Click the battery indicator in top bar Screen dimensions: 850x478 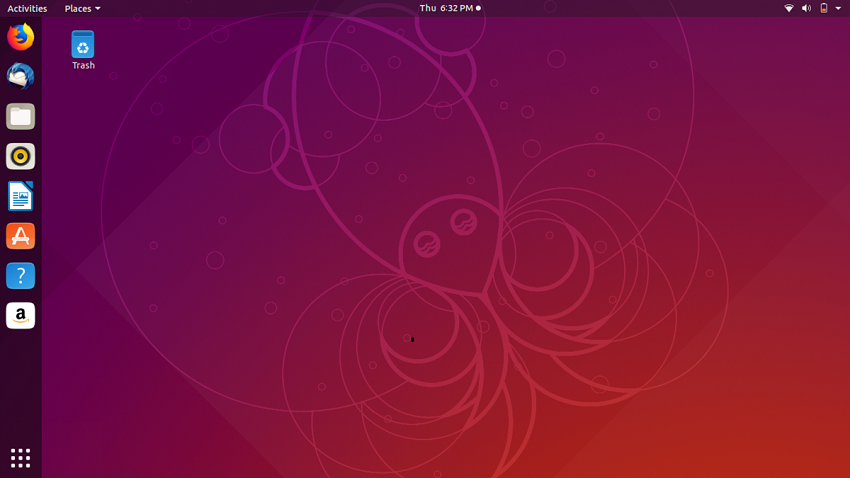point(824,8)
